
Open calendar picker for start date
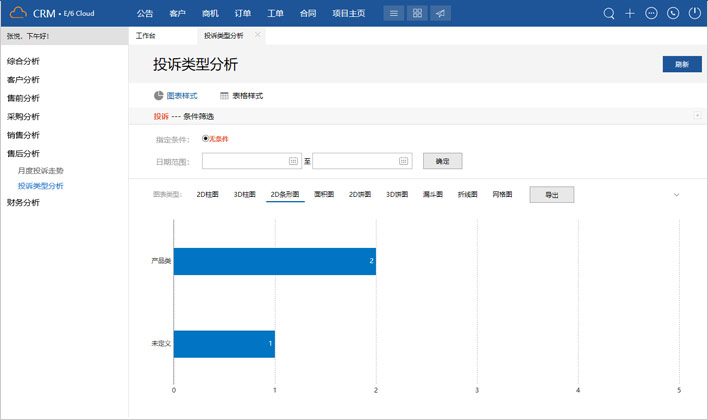(x=293, y=160)
